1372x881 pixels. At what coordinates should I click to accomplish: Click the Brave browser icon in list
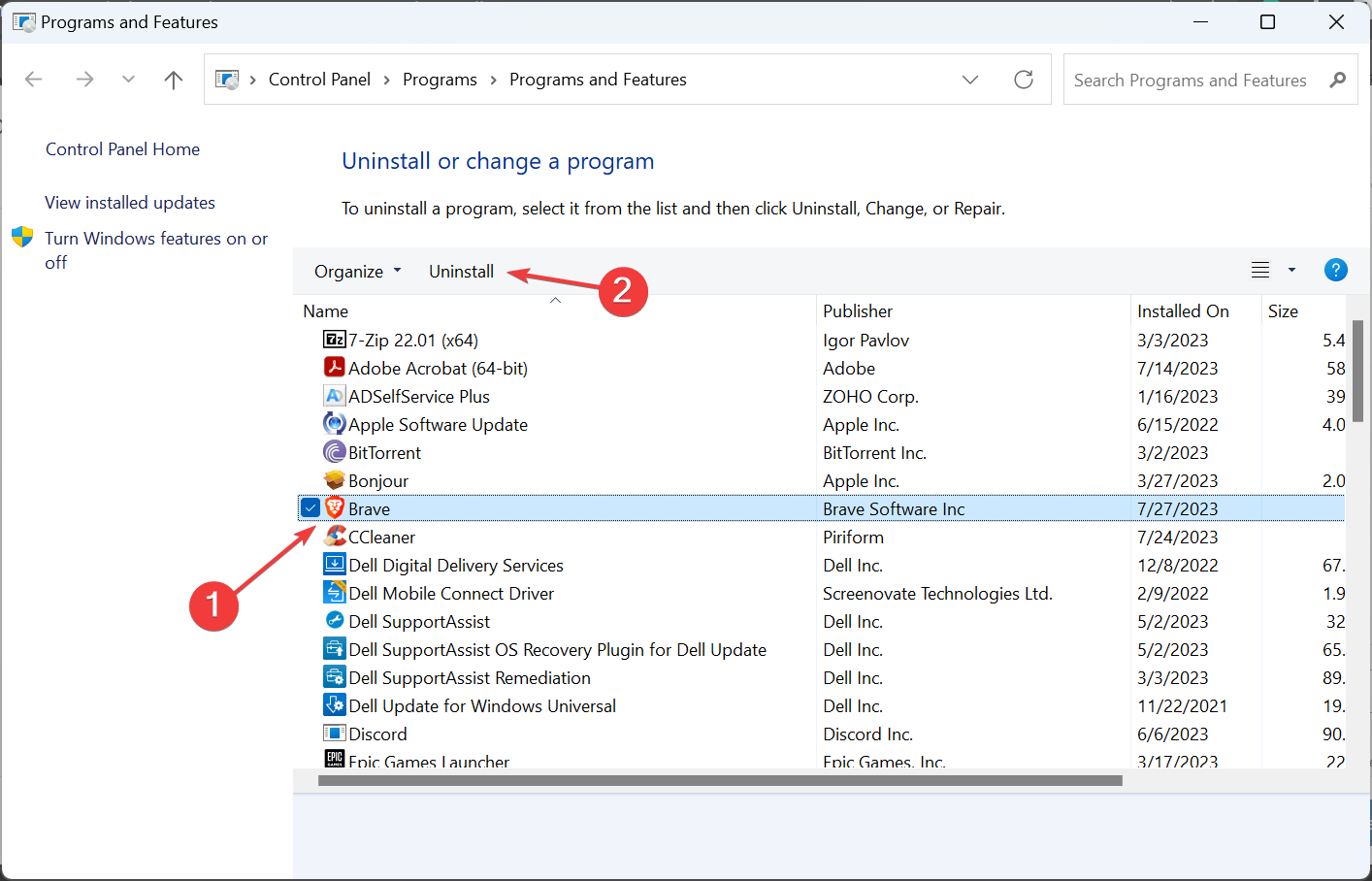(x=335, y=508)
